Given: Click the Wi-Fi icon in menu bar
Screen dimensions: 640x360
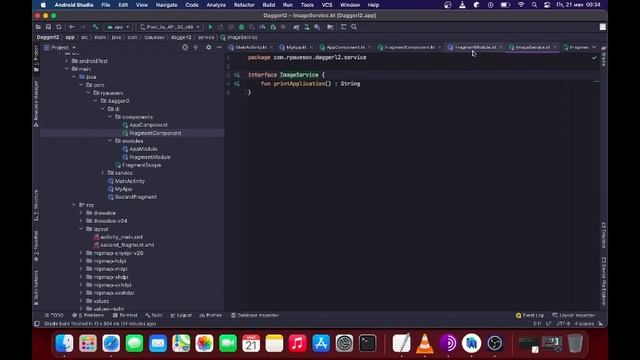Looking at the screenshot, I should pyautogui.click(x=521, y=5).
